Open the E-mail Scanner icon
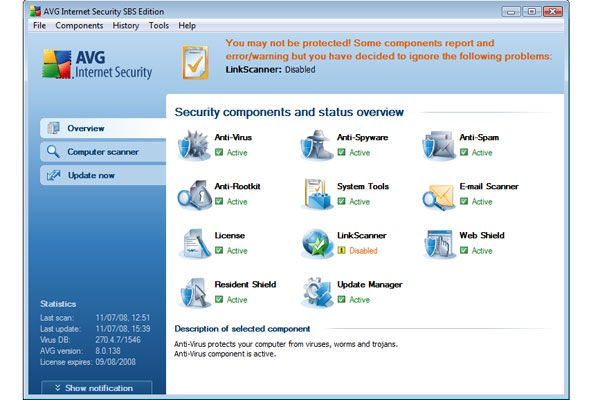 439,196
